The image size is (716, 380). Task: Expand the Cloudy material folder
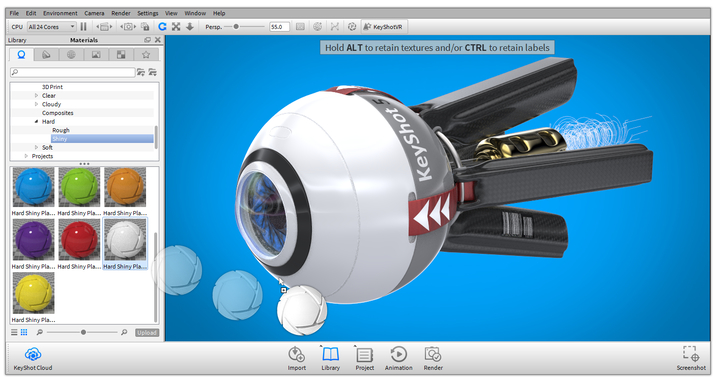(x=37, y=104)
